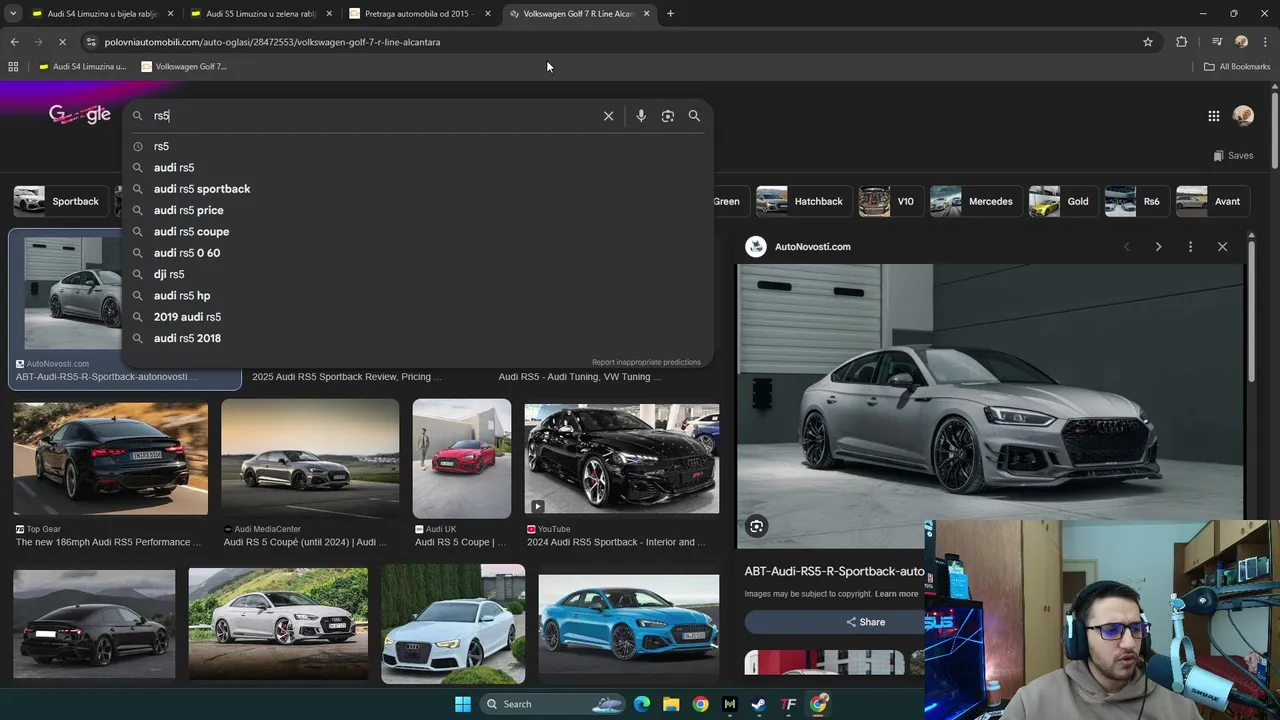Screen dimensions: 1280x720
Task: Open the All Bookmarks folder
Action: pyautogui.click(x=1237, y=67)
